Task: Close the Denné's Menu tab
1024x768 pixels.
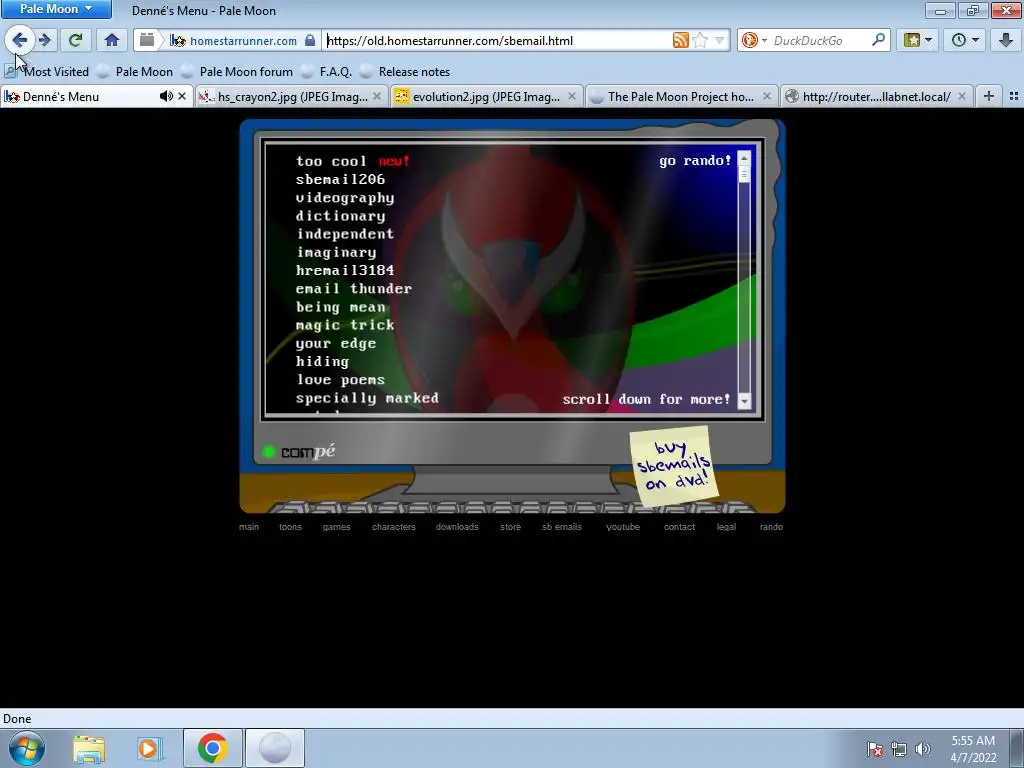Action: pos(182,97)
